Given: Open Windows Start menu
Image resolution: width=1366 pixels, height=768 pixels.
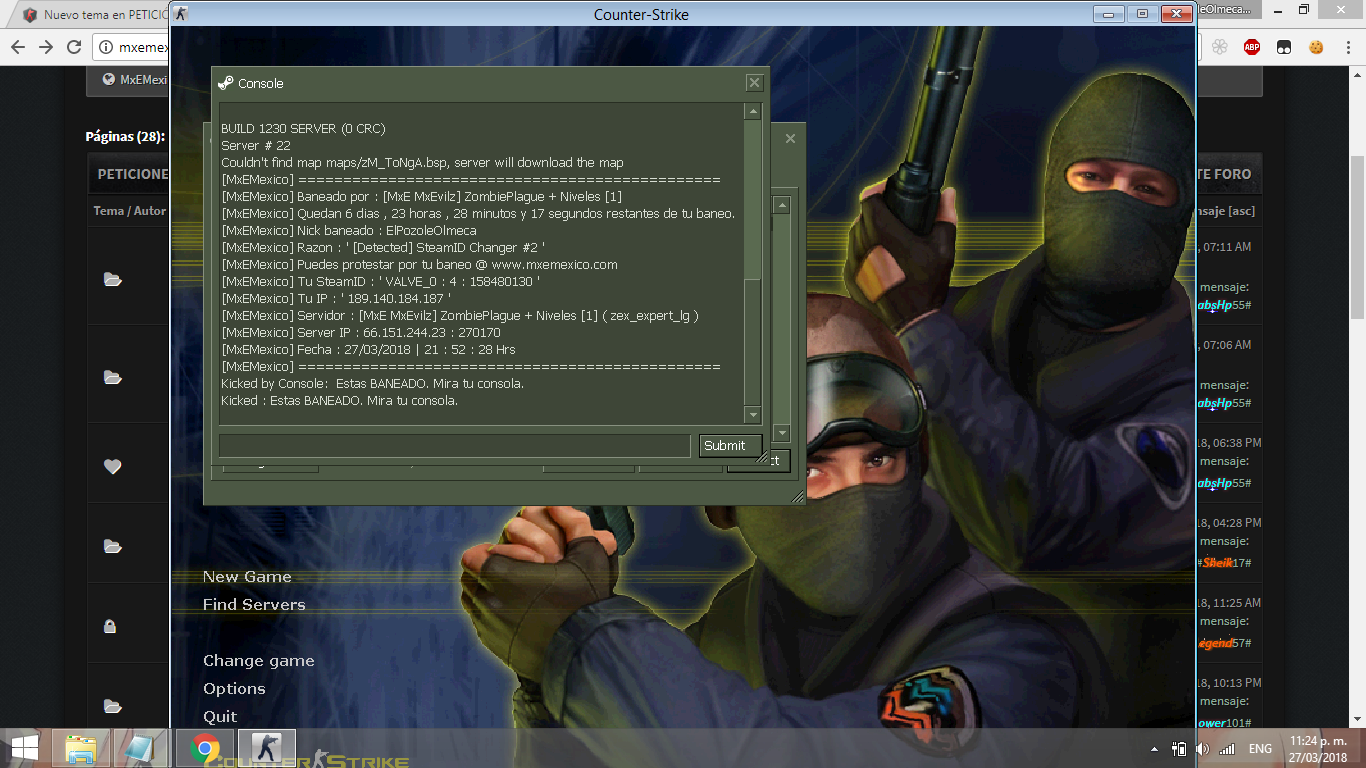Looking at the screenshot, I should (25, 748).
